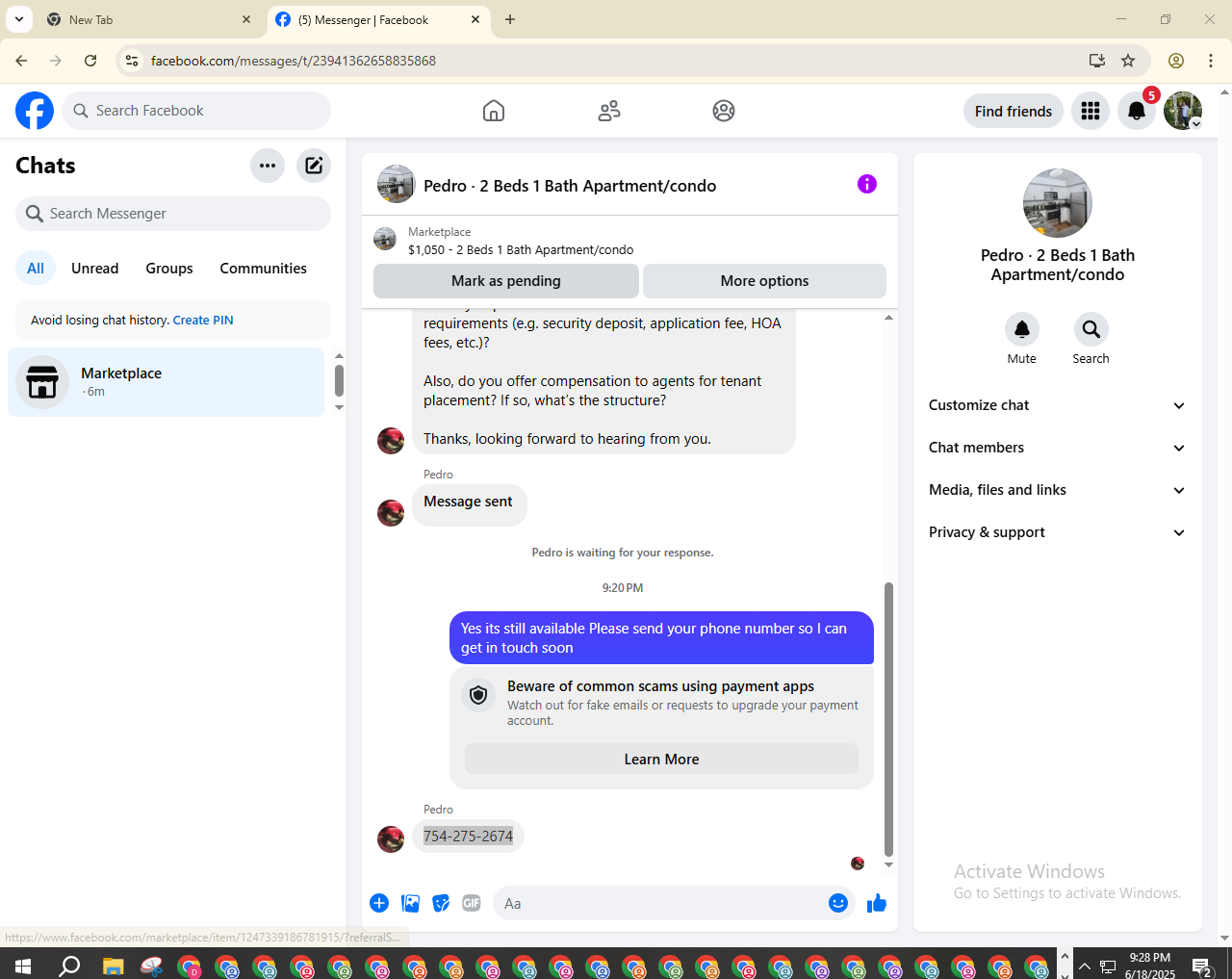The width and height of the screenshot is (1232, 979).
Task: Open more actions plus icon in composer
Action: point(379,903)
